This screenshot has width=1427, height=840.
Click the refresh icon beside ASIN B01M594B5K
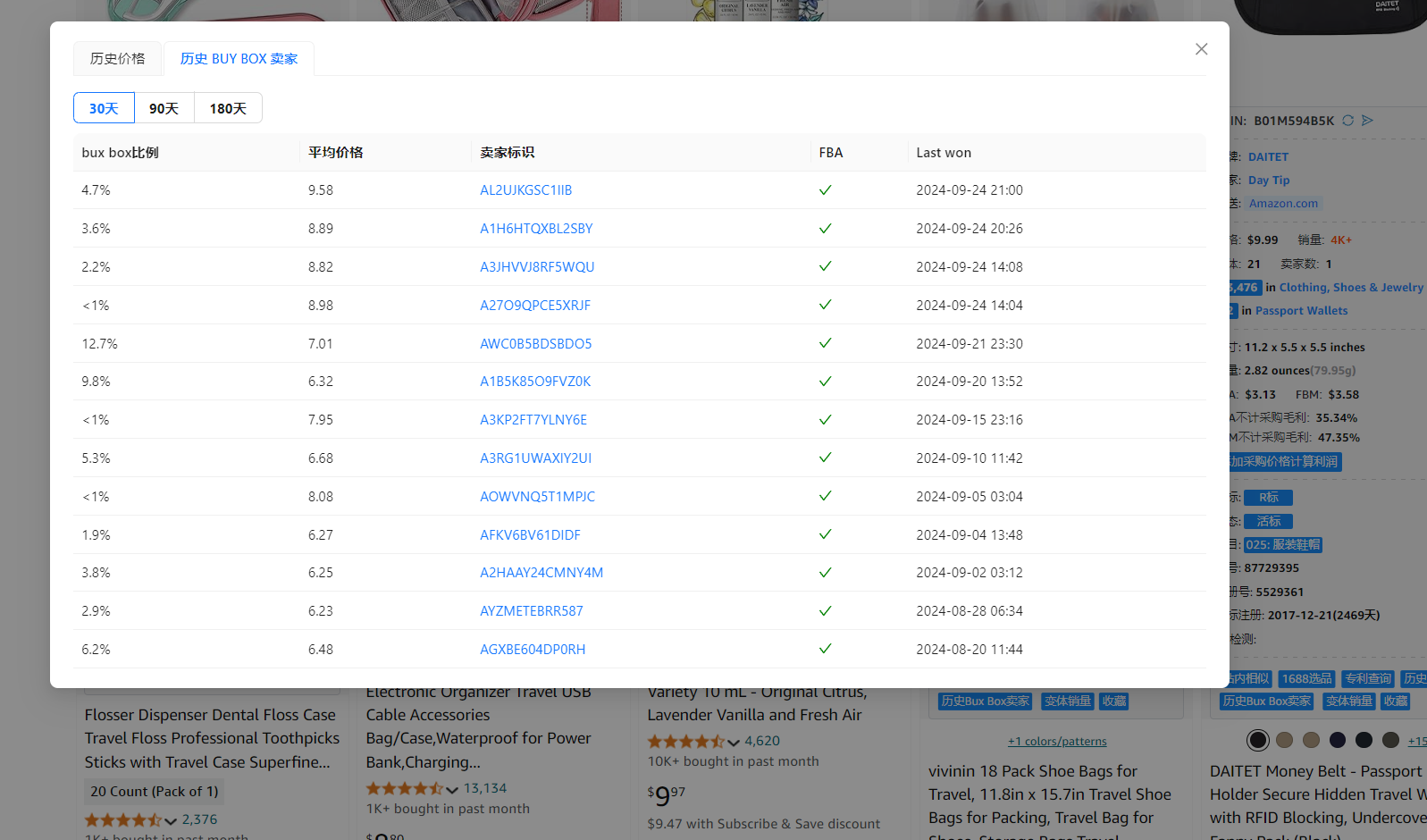[1347, 121]
